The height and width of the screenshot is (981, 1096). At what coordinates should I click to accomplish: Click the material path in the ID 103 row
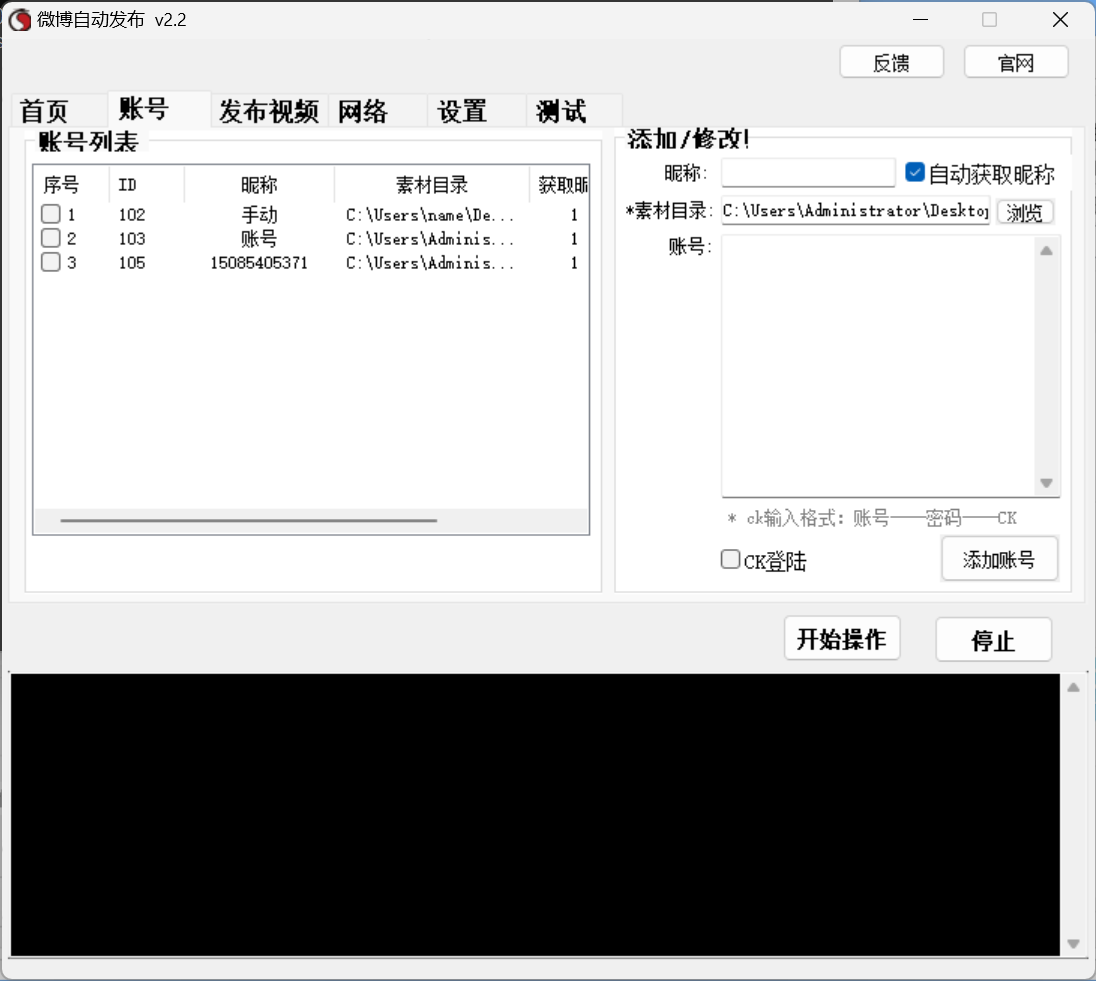click(430, 238)
